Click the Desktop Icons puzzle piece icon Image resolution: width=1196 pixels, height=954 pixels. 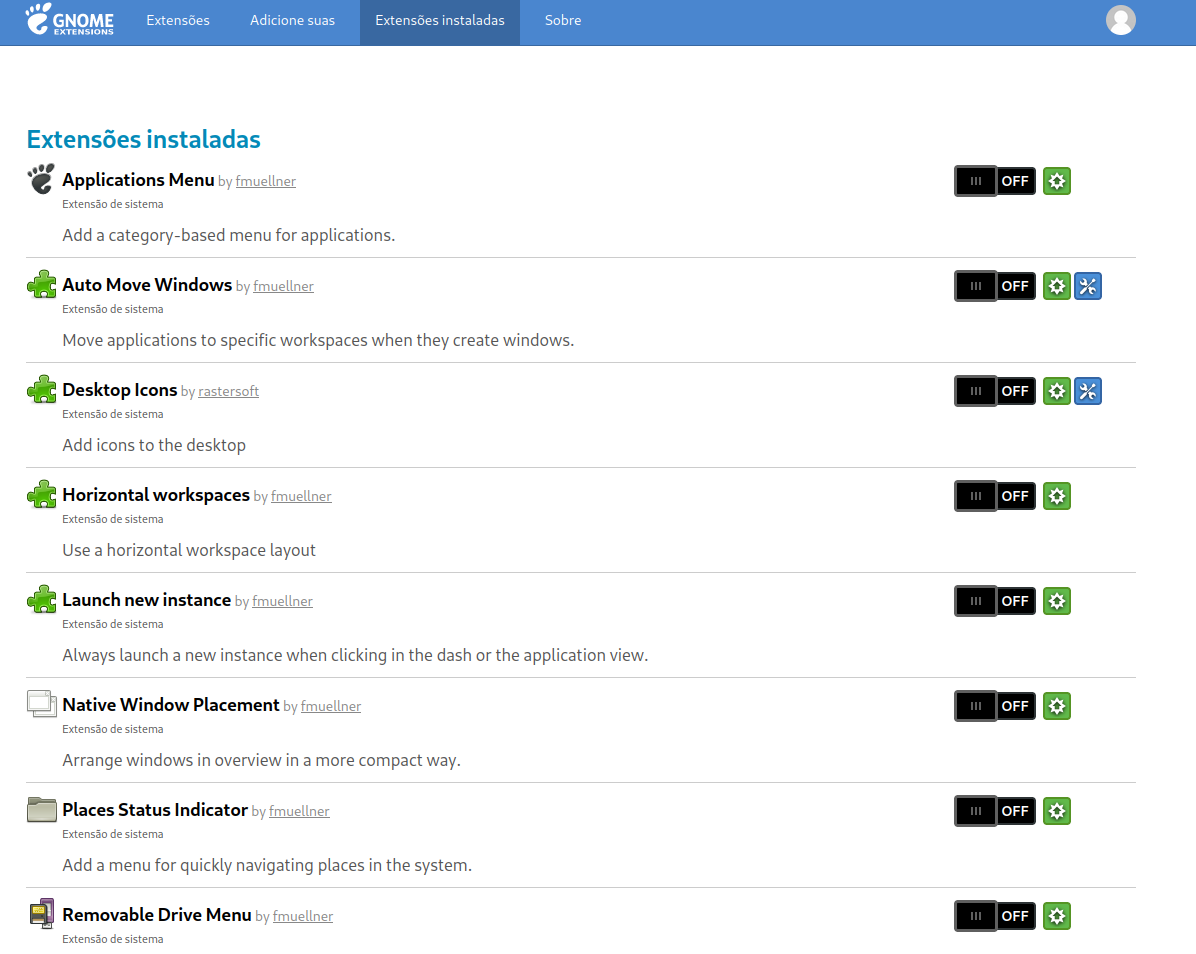[x=41, y=389]
